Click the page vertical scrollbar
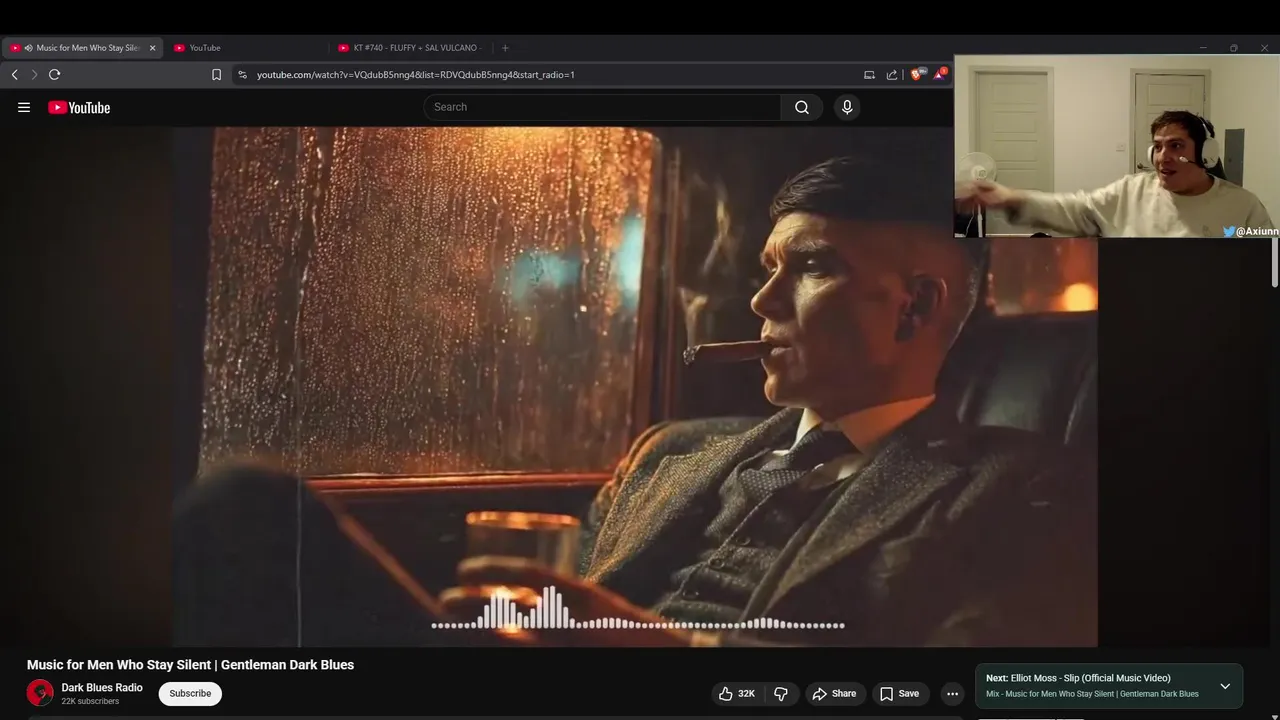This screenshot has height=720, width=1280. (x=1275, y=262)
